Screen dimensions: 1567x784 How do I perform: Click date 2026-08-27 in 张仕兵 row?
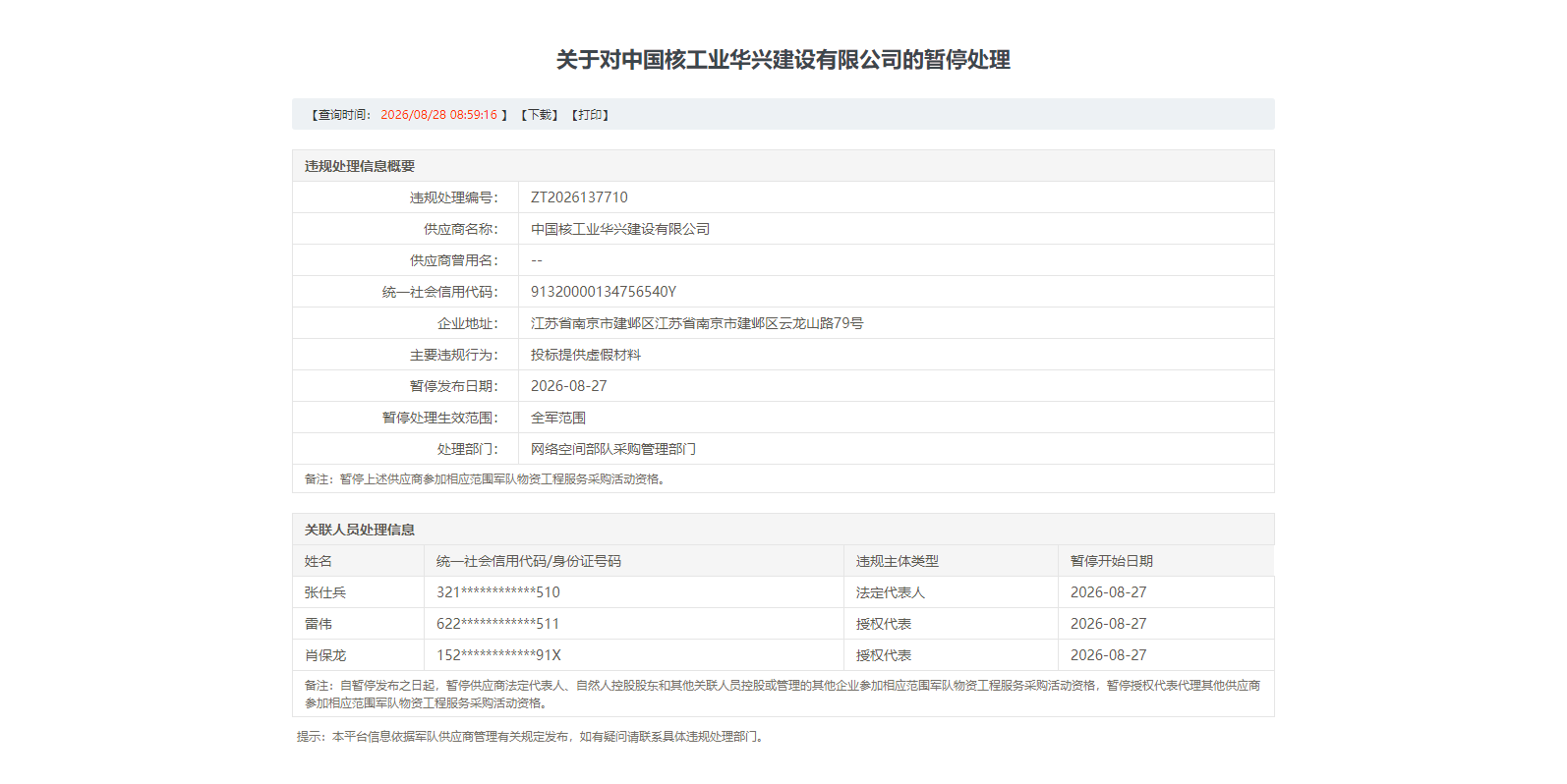(1109, 592)
